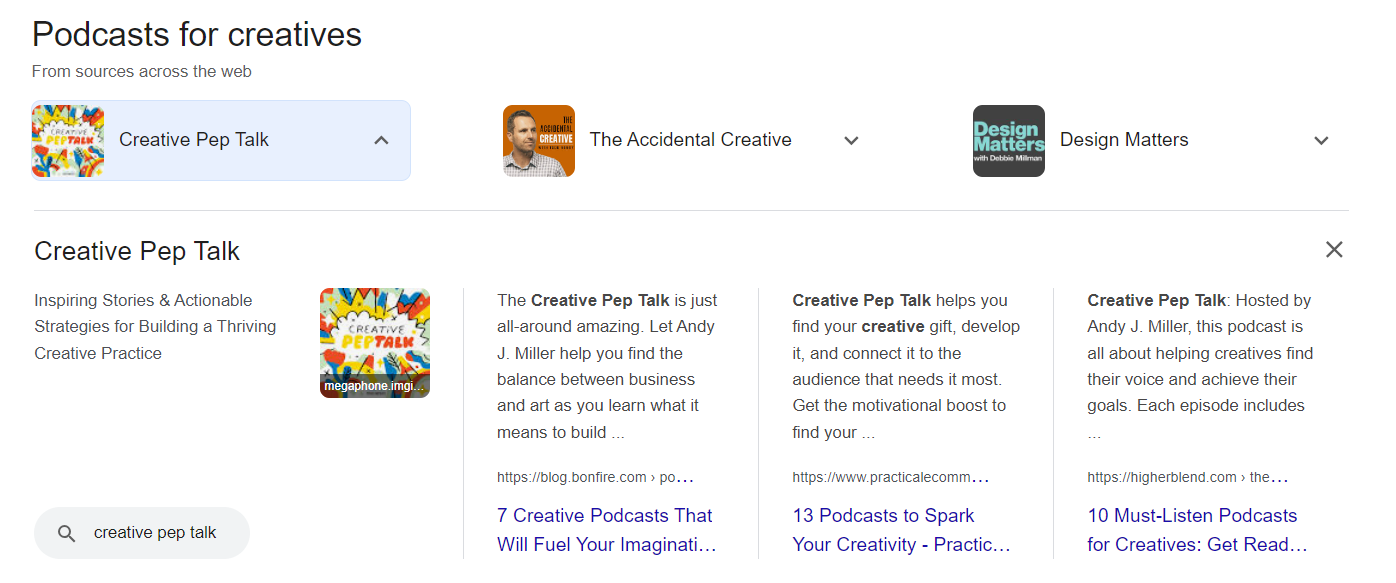Click the practicalecommerce URL
This screenshot has width=1396, height=583.
click(891, 477)
